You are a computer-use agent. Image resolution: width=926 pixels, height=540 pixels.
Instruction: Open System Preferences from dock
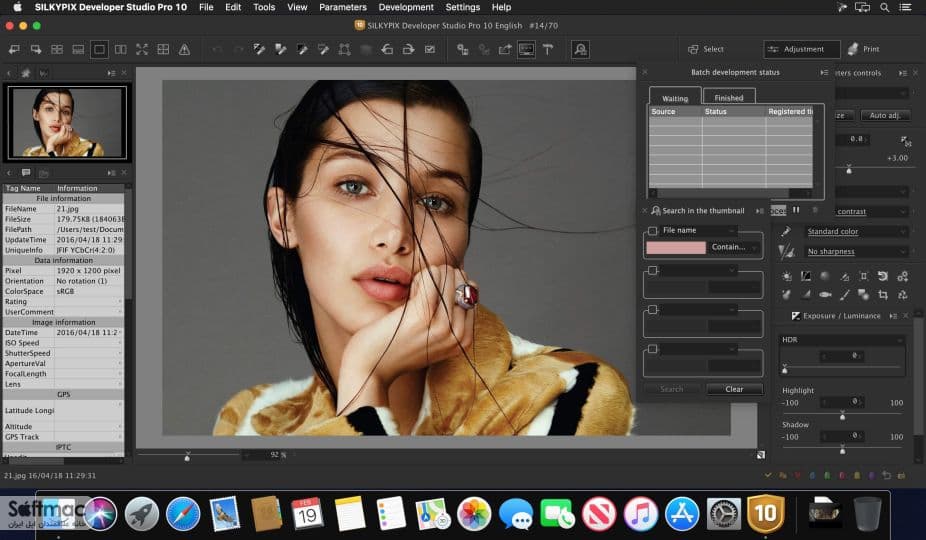[x=724, y=514]
